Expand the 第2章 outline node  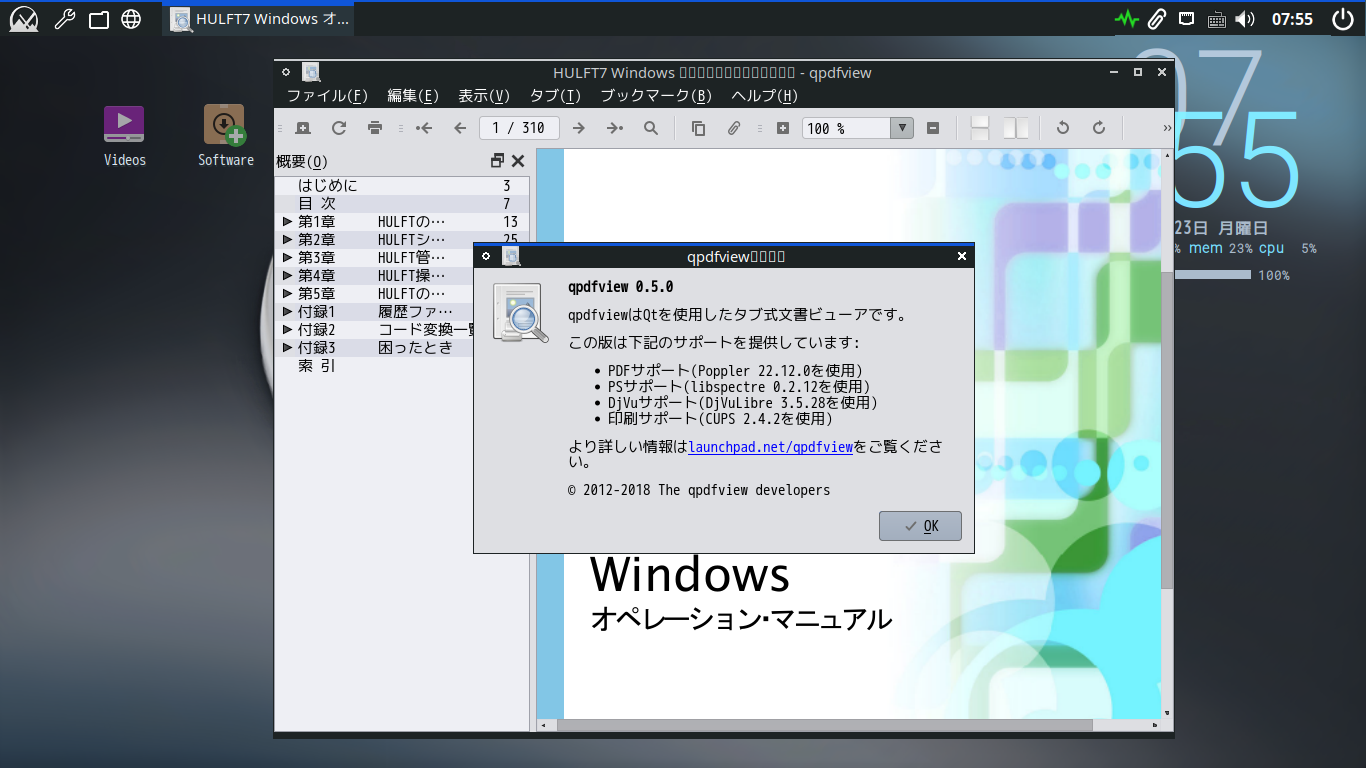click(x=287, y=240)
